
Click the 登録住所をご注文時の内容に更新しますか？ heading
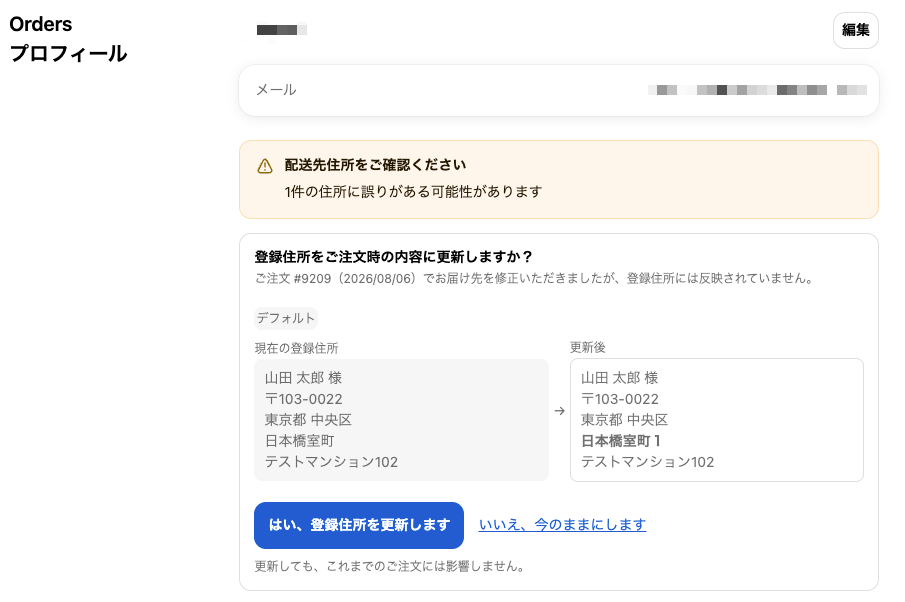[393, 256]
